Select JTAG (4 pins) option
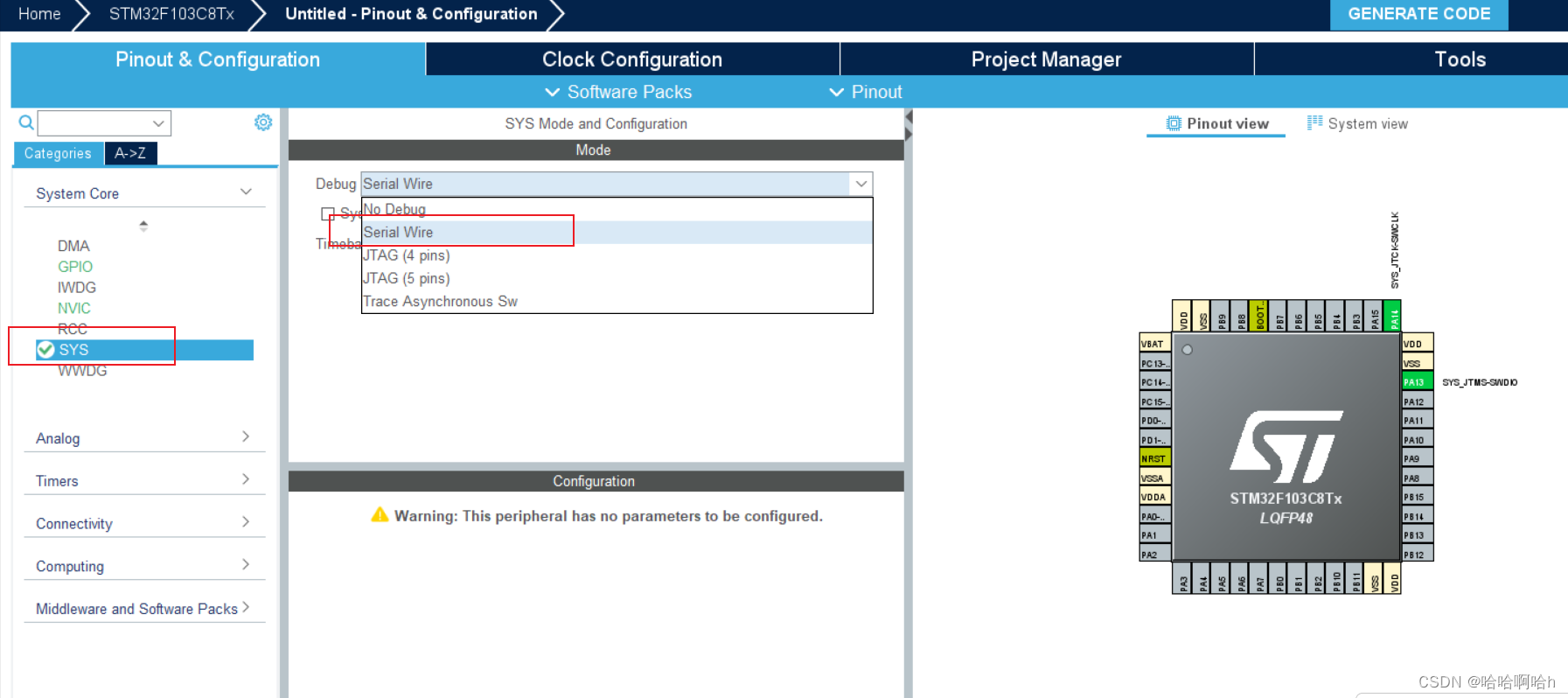1568x698 pixels. (407, 255)
